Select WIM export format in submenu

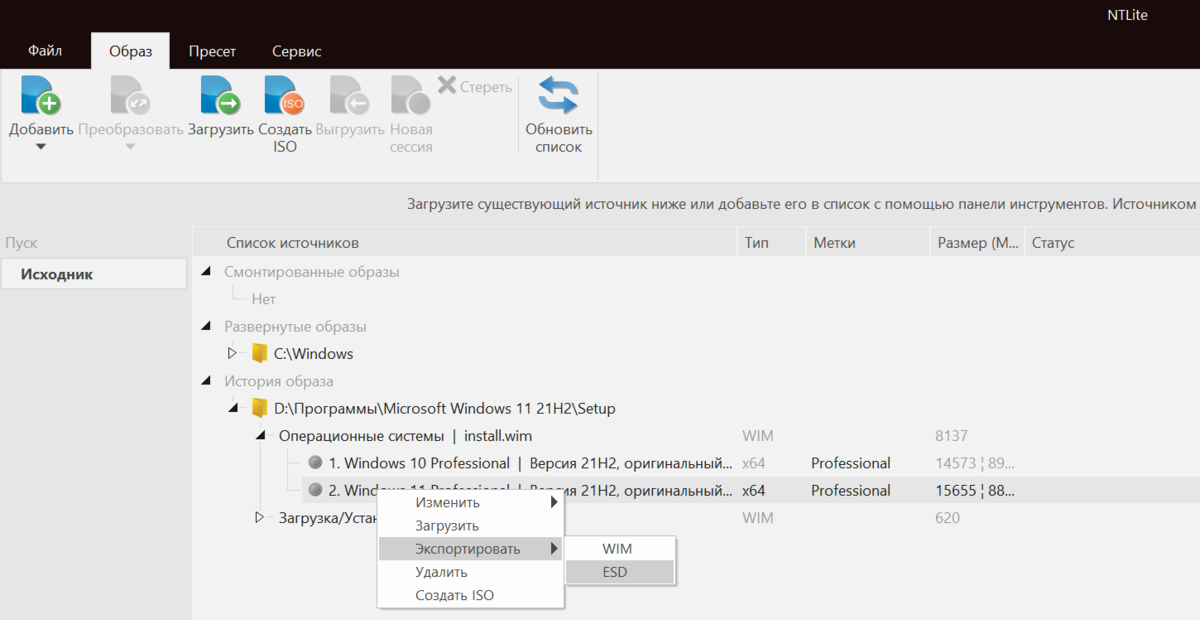click(x=620, y=549)
